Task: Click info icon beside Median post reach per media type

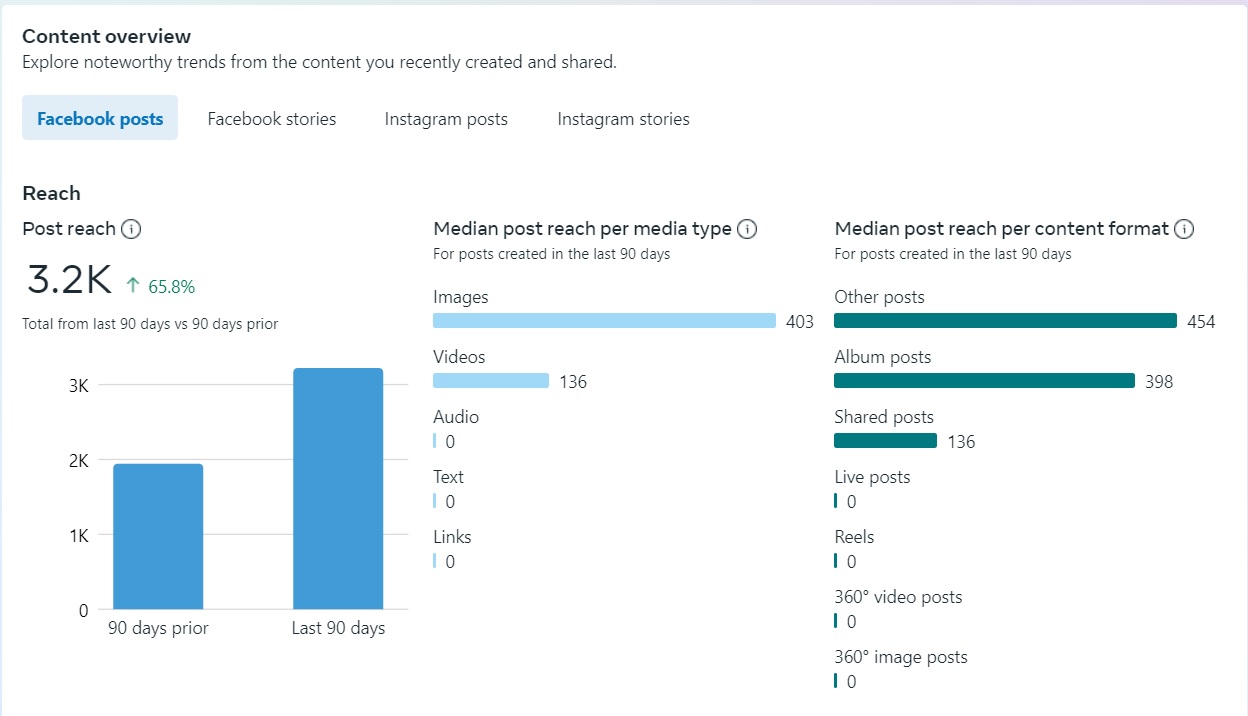Action: (747, 229)
